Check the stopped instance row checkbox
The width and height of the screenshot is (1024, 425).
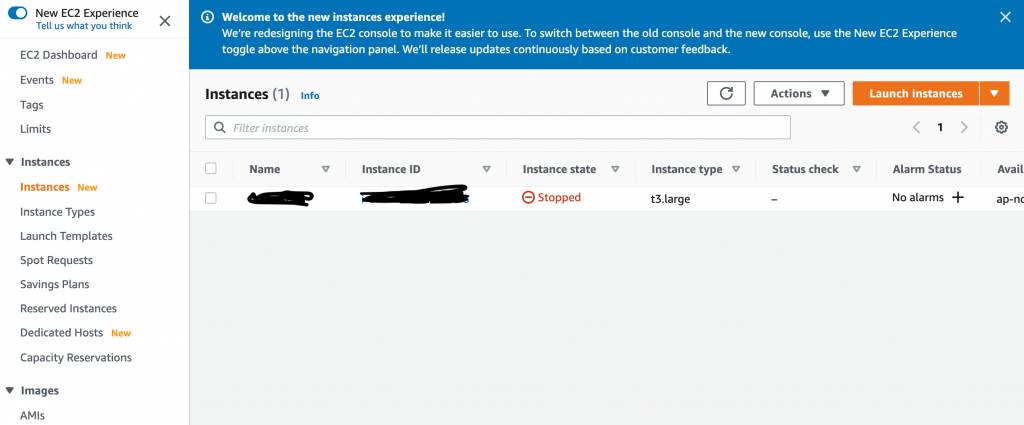(210, 198)
